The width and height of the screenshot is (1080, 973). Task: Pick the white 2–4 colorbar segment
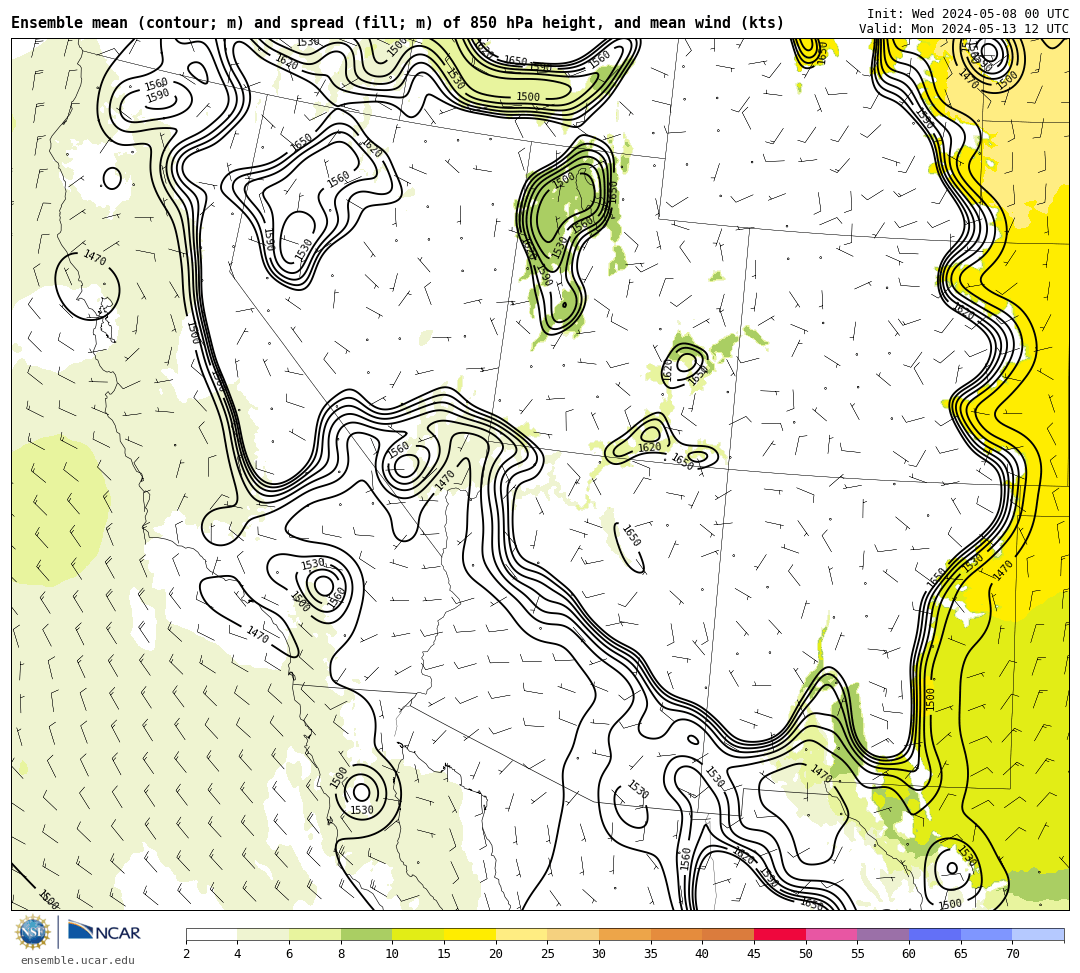tap(211, 934)
